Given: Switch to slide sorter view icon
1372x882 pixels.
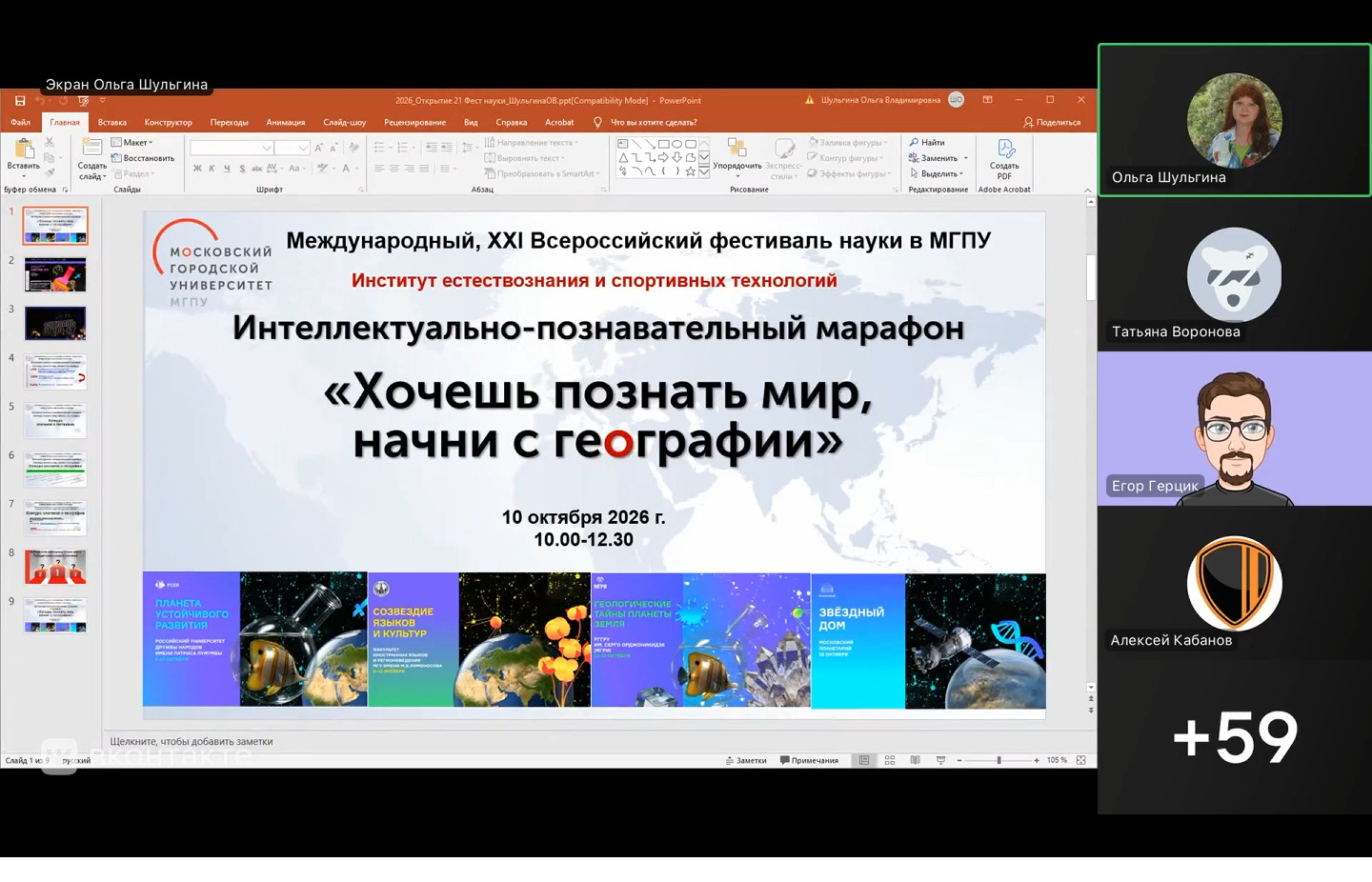Looking at the screenshot, I should [x=890, y=760].
